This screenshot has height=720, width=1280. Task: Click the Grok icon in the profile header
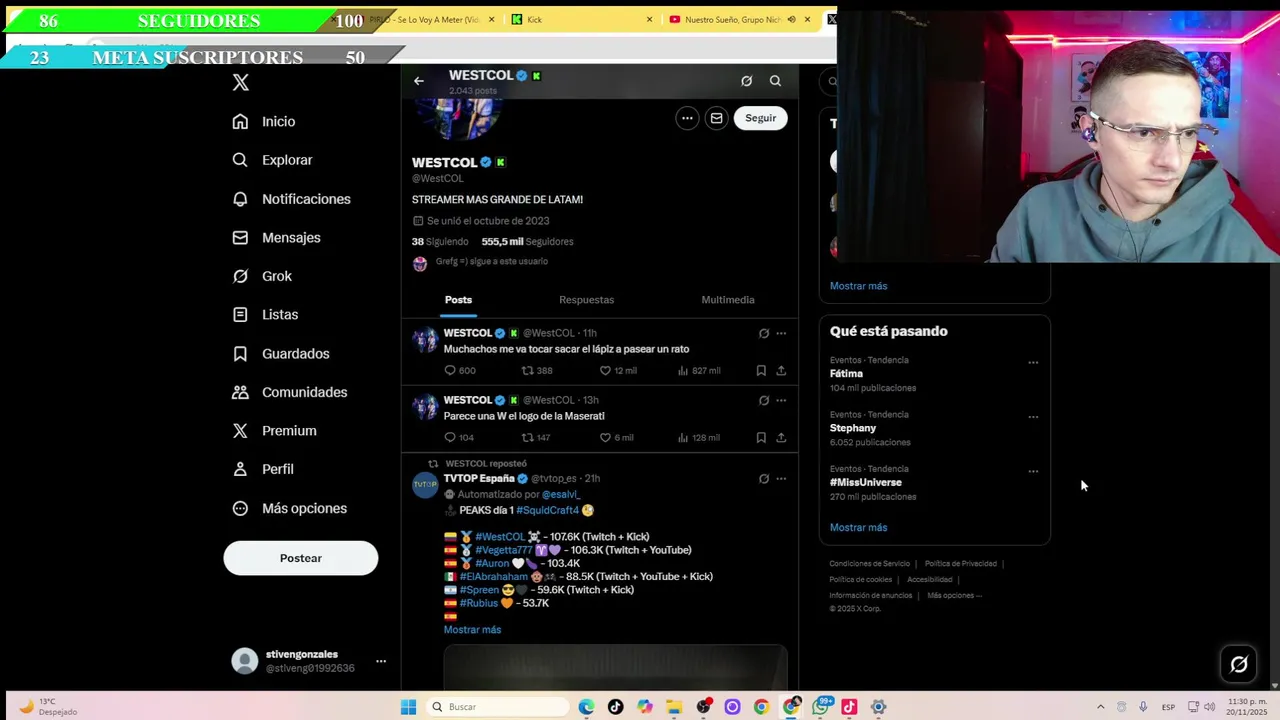pyautogui.click(x=746, y=81)
